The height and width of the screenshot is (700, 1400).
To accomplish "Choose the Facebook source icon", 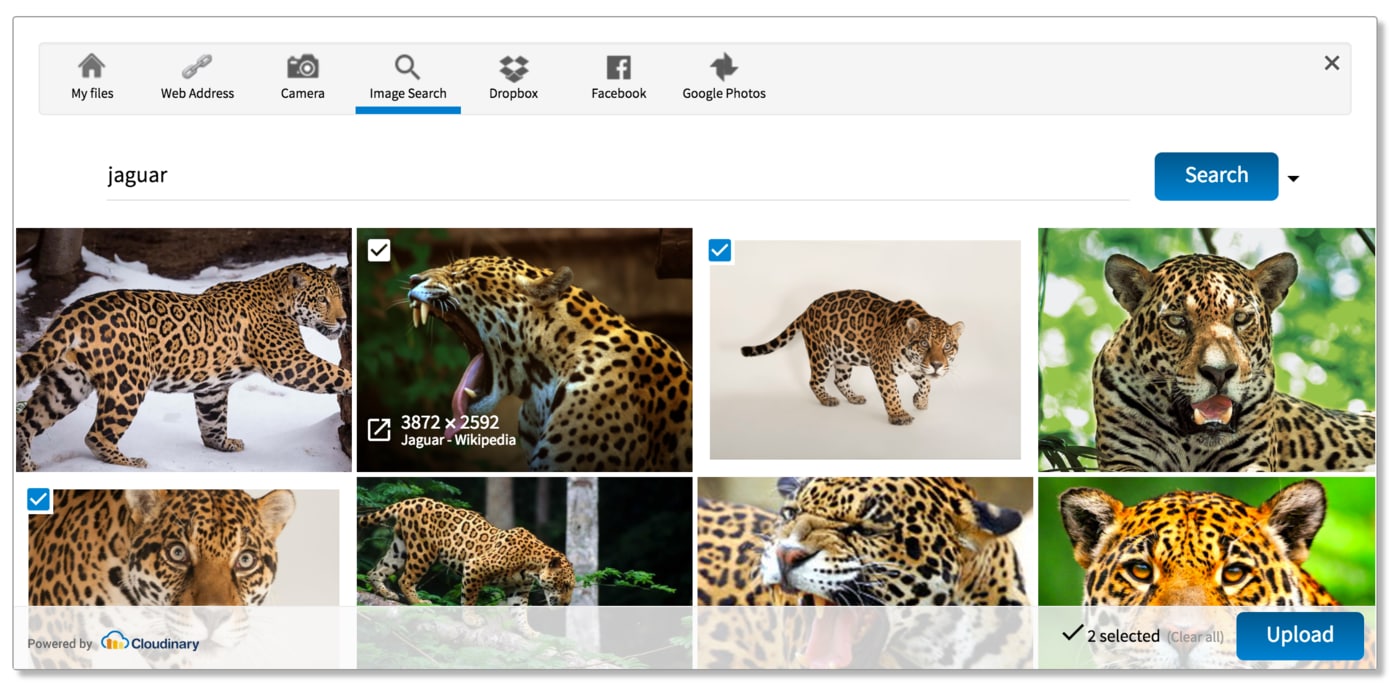I will tap(618, 68).
